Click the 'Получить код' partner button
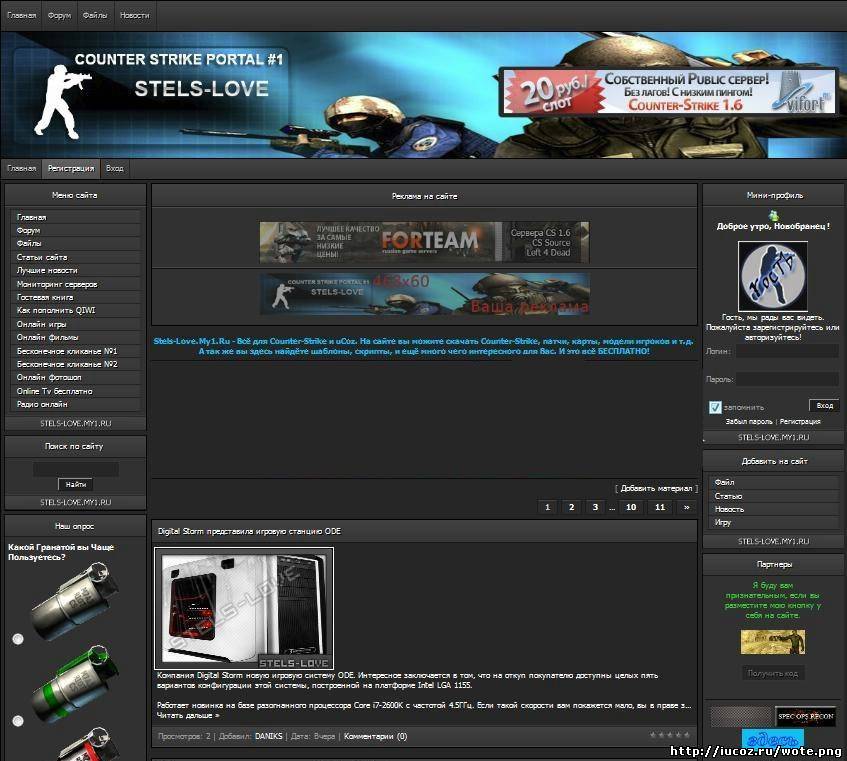 point(772,673)
